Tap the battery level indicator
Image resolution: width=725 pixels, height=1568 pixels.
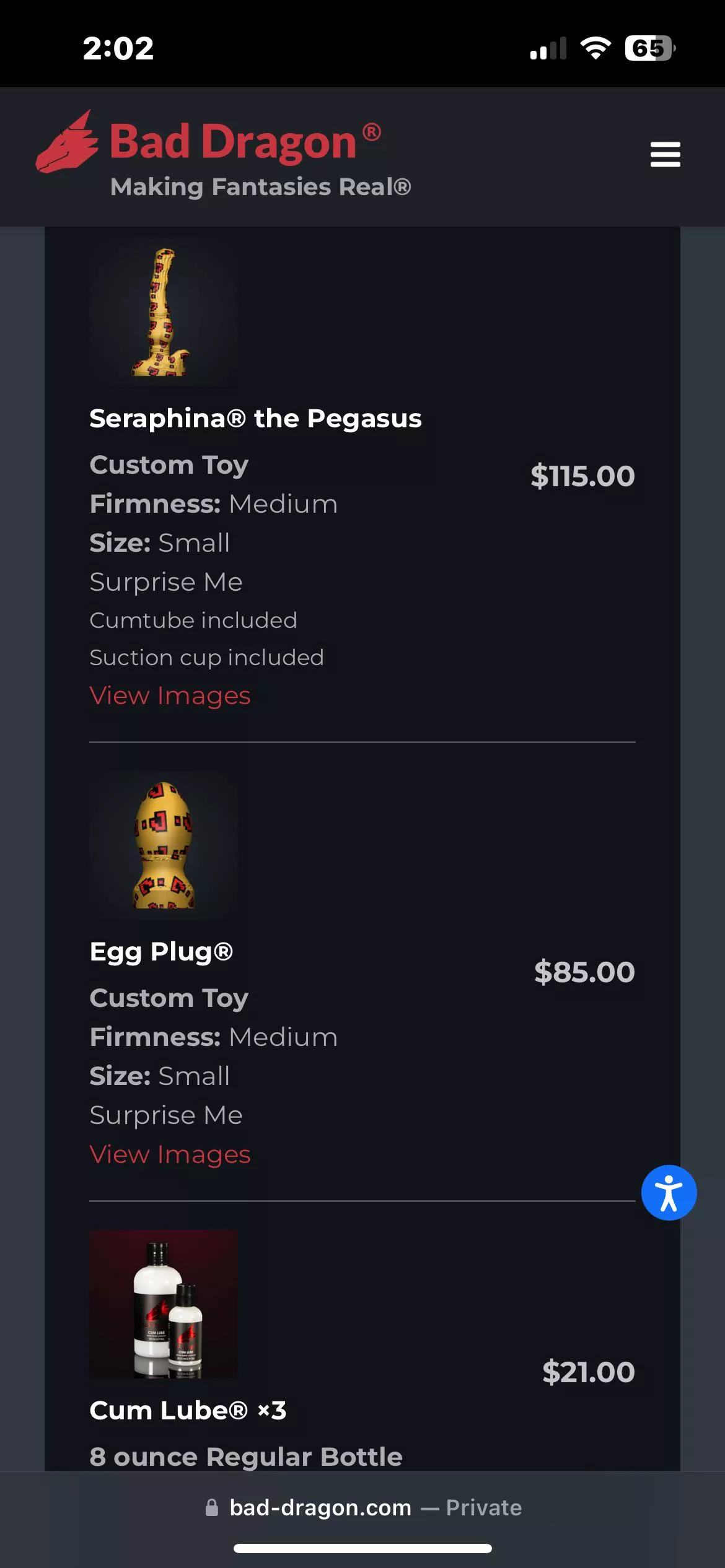(649, 48)
